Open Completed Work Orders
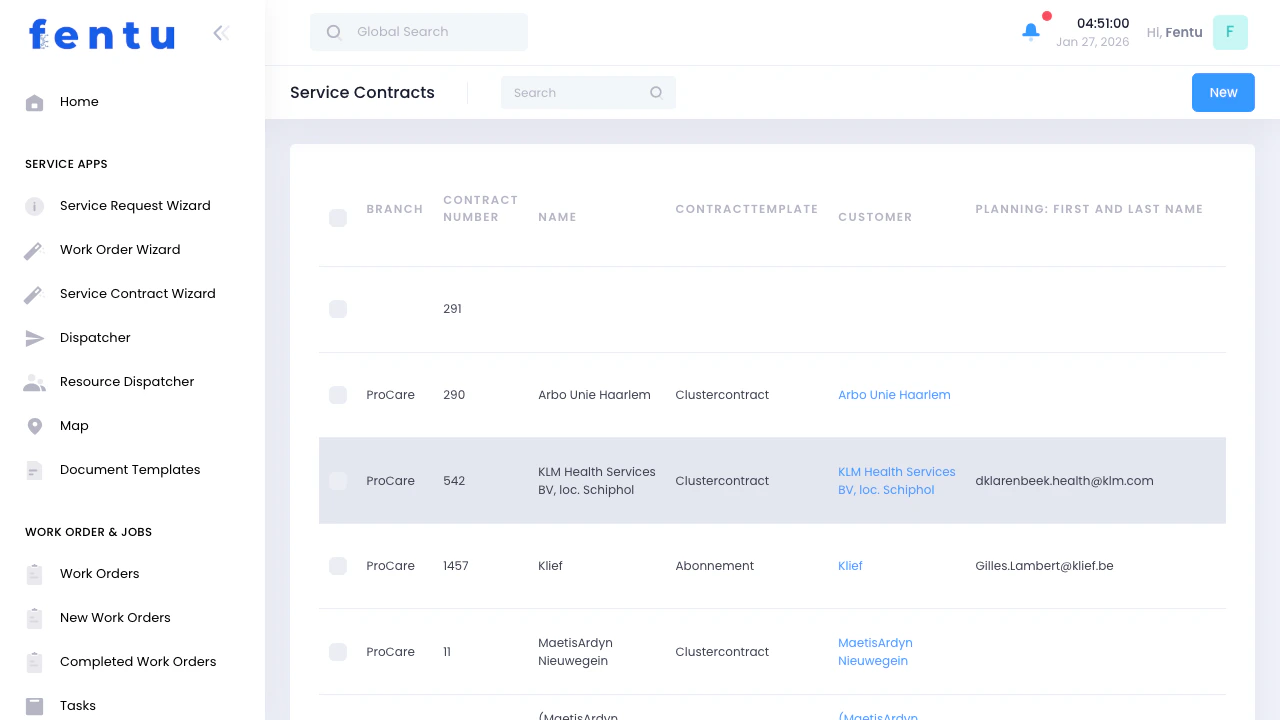The image size is (1280, 720). click(138, 661)
